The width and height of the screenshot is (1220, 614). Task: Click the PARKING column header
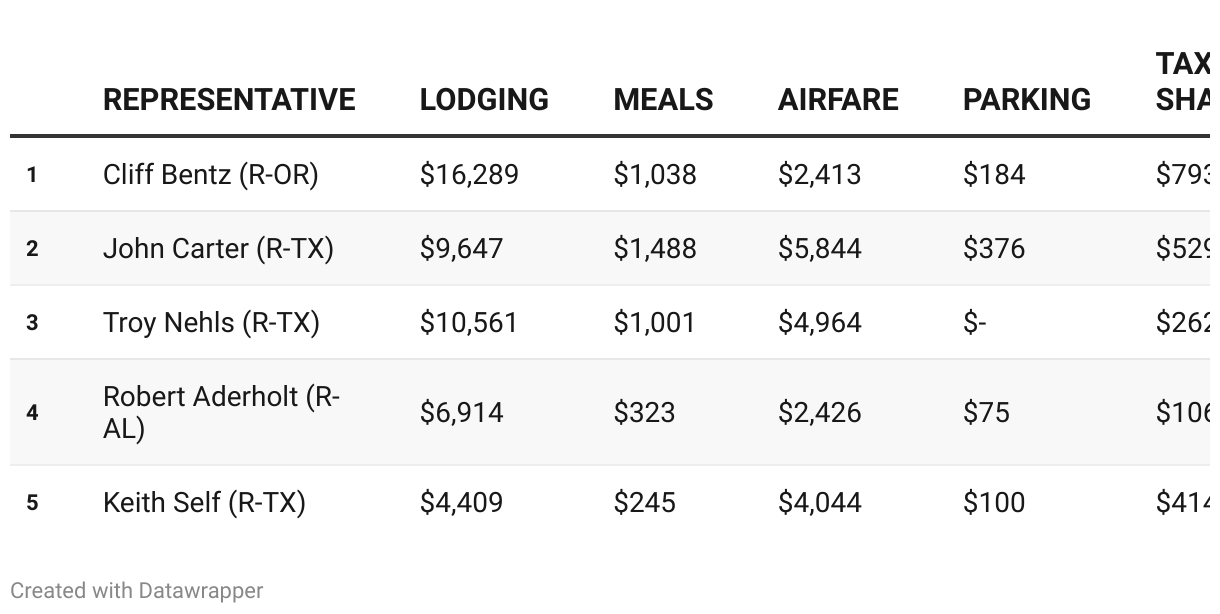[x=1026, y=100]
